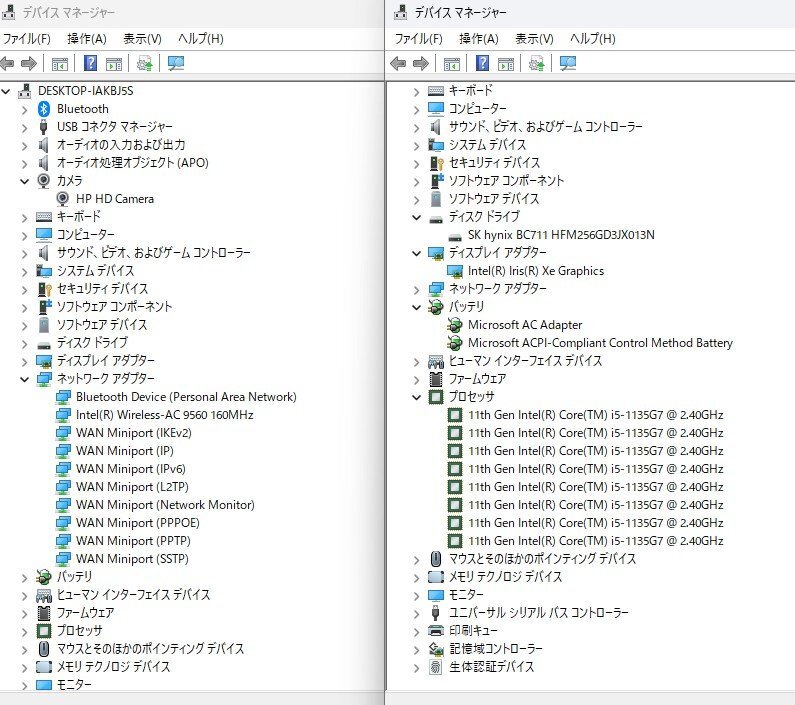This screenshot has height=705, width=795.
Task: Click the Help icon in left window toolbar
Action: pyautogui.click(x=90, y=63)
